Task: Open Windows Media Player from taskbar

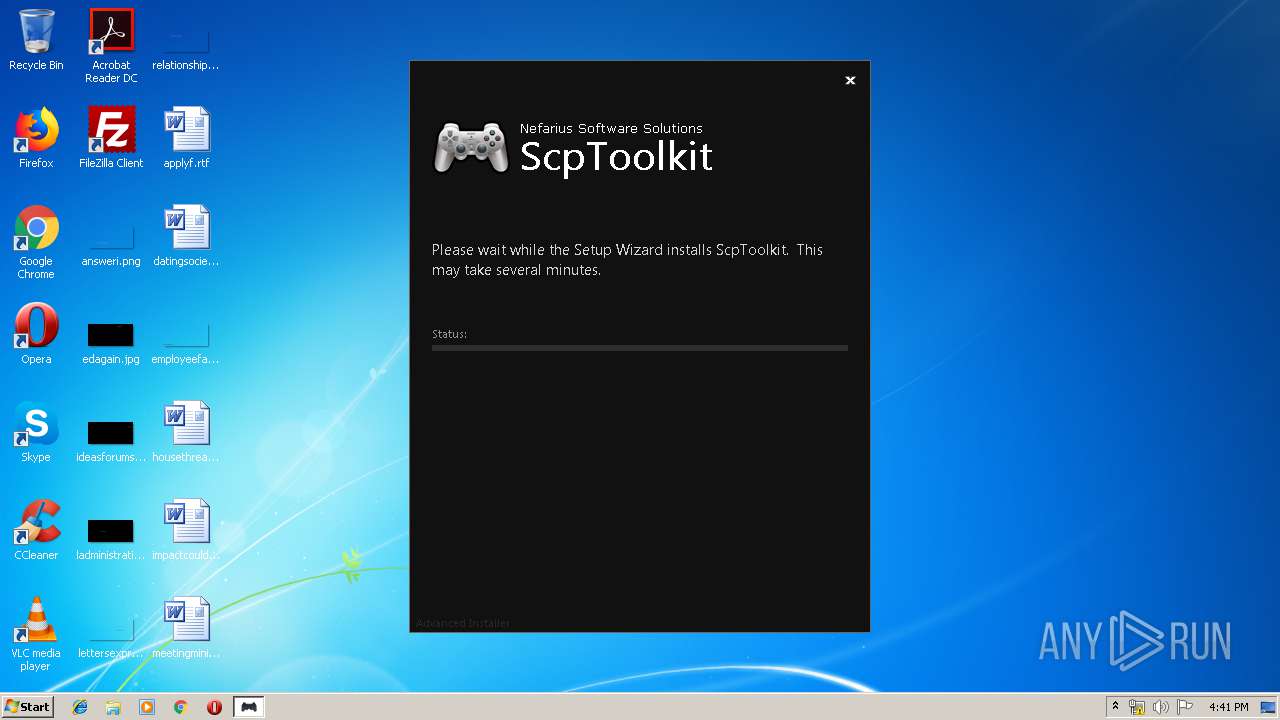Action: tap(147, 707)
